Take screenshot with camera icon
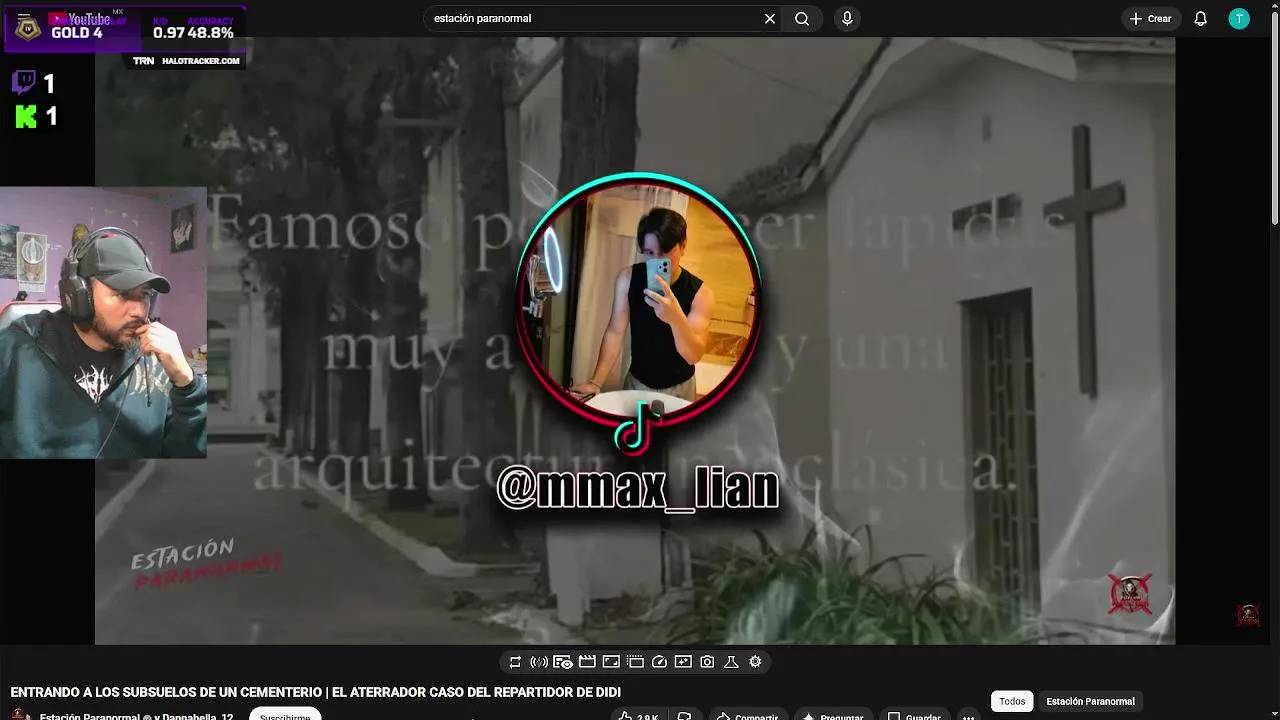Screen dimensions: 1280x720 [x=707, y=662]
